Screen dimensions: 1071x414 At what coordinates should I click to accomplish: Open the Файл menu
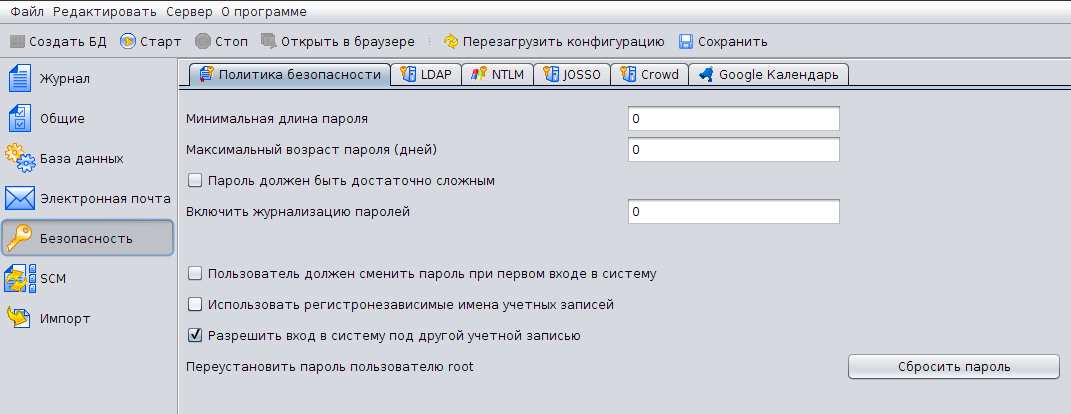point(26,12)
